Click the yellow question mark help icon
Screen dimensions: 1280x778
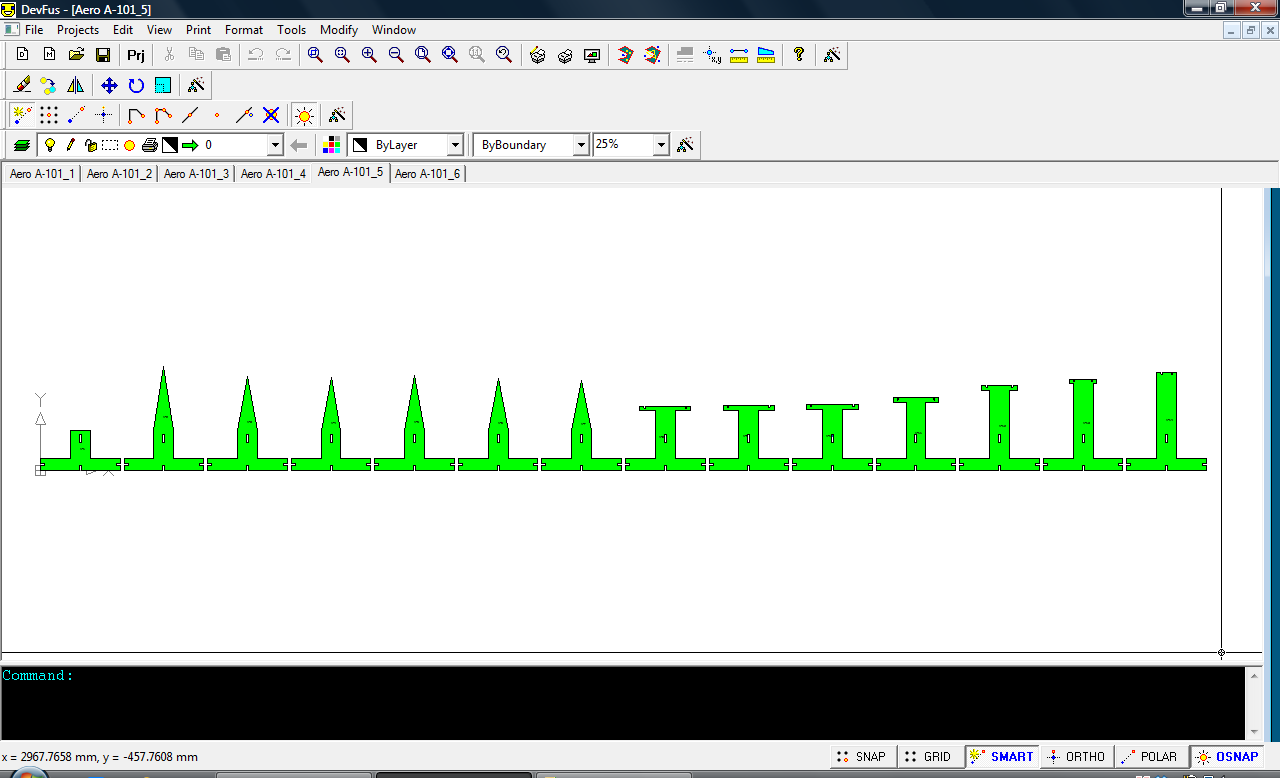pyautogui.click(x=798, y=55)
